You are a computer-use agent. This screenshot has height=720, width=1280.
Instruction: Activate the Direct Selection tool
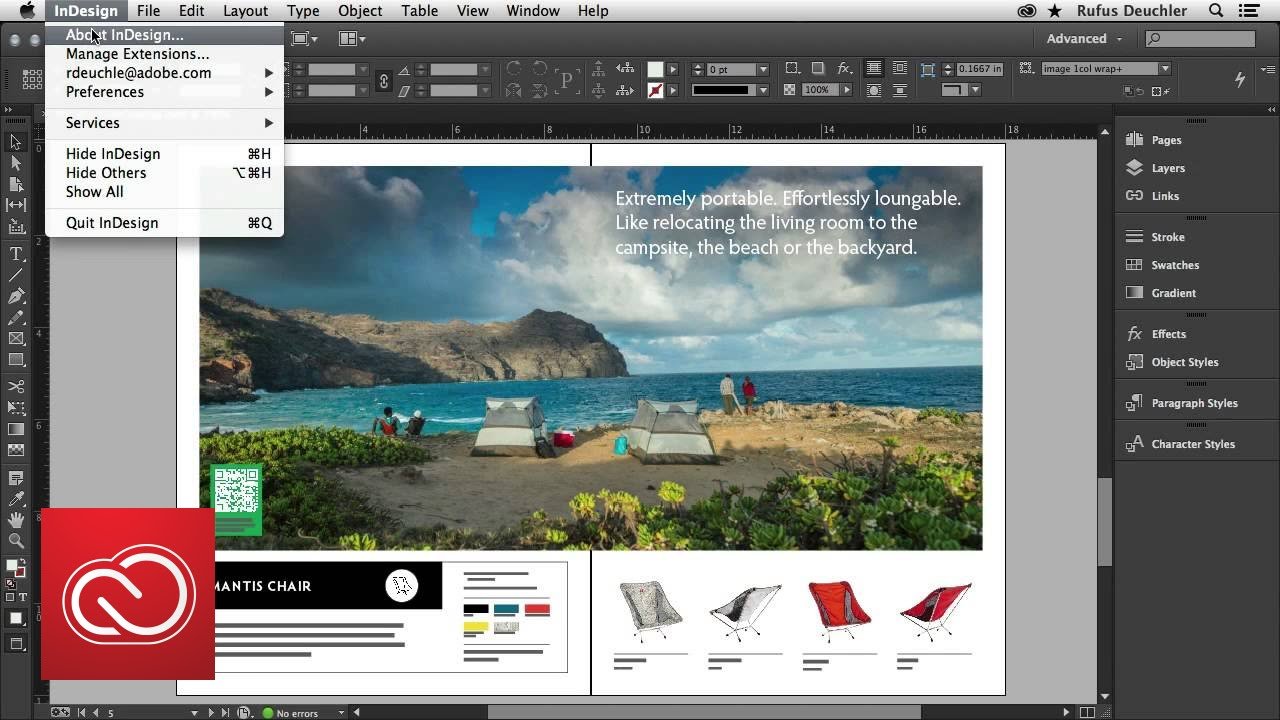[16, 163]
